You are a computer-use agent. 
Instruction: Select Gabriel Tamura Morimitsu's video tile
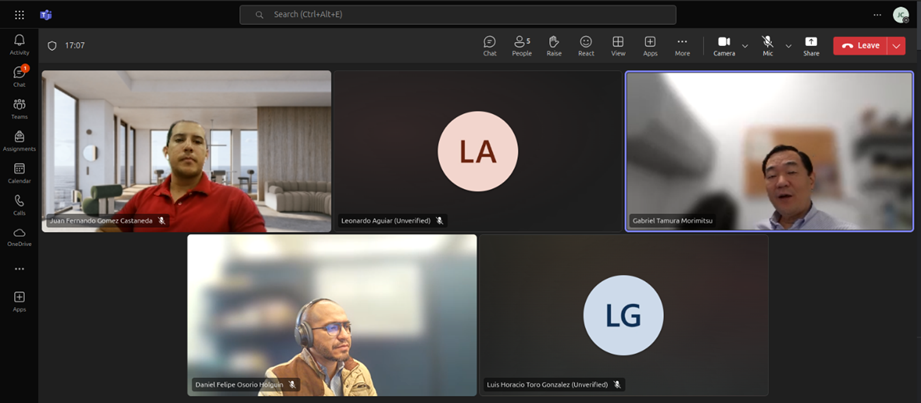tap(769, 151)
